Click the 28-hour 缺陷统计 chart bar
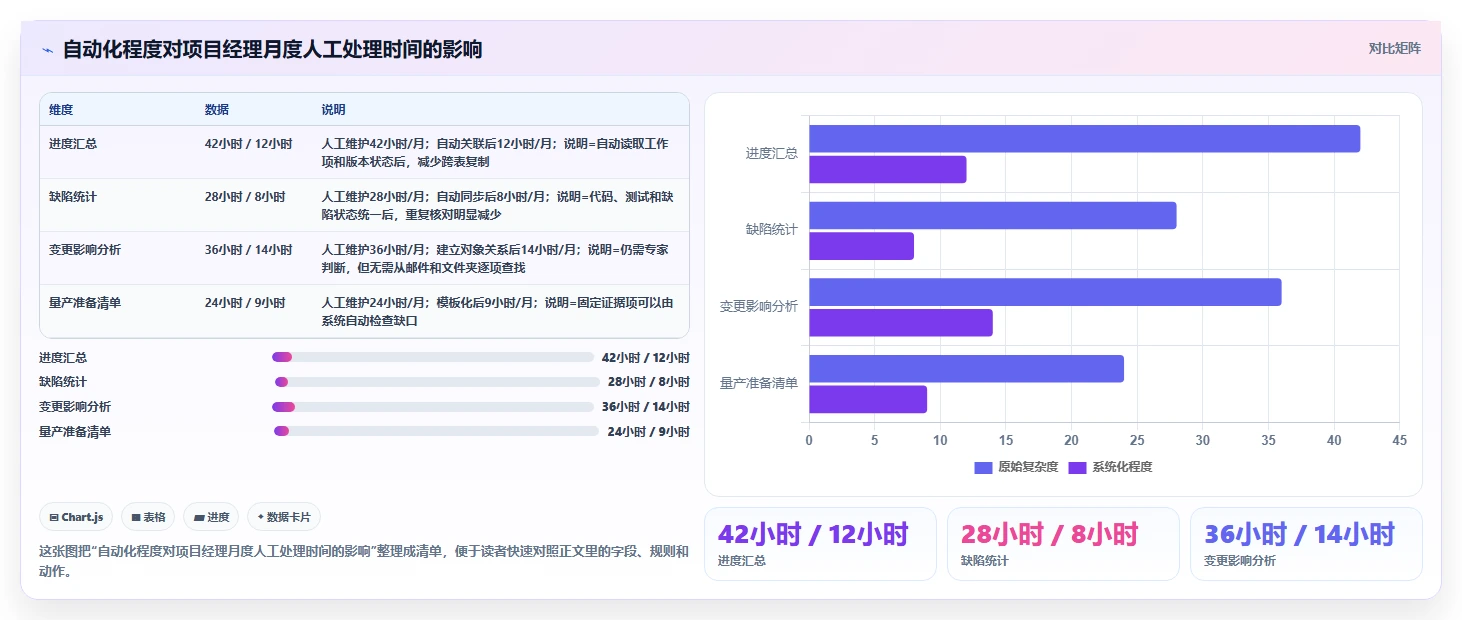Image resolution: width=1462 pixels, height=620 pixels. click(992, 215)
